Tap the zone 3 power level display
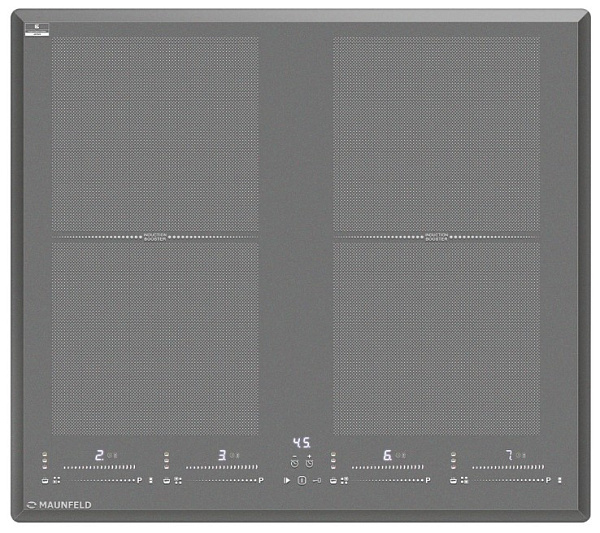The width and height of the screenshot is (600, 533). pyautogui.click(x=222, y=455)
